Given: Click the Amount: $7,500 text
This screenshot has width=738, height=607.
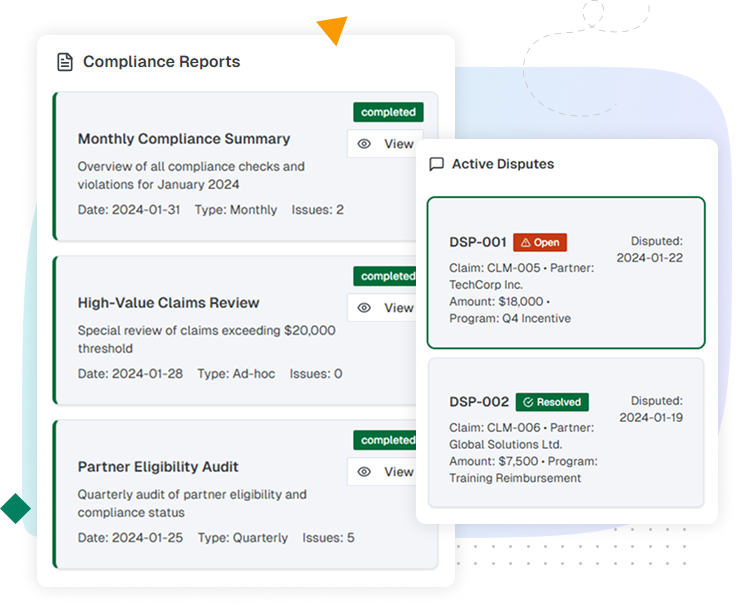Looking at the screenshot, I should click(494, 461).
